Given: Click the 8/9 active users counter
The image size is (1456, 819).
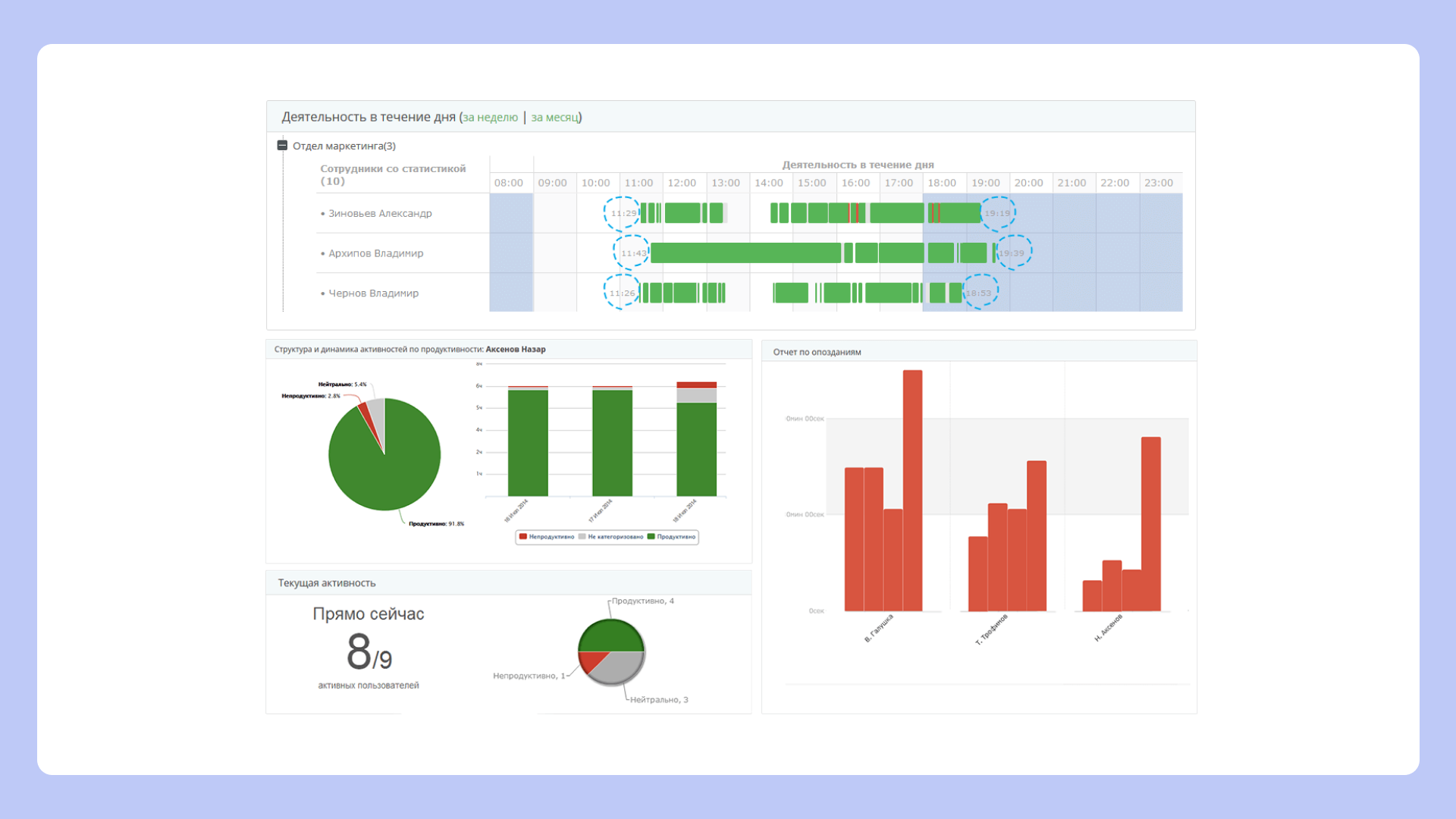Looking at the screenshot, I should pyautogui.click(x=369, y=653).
